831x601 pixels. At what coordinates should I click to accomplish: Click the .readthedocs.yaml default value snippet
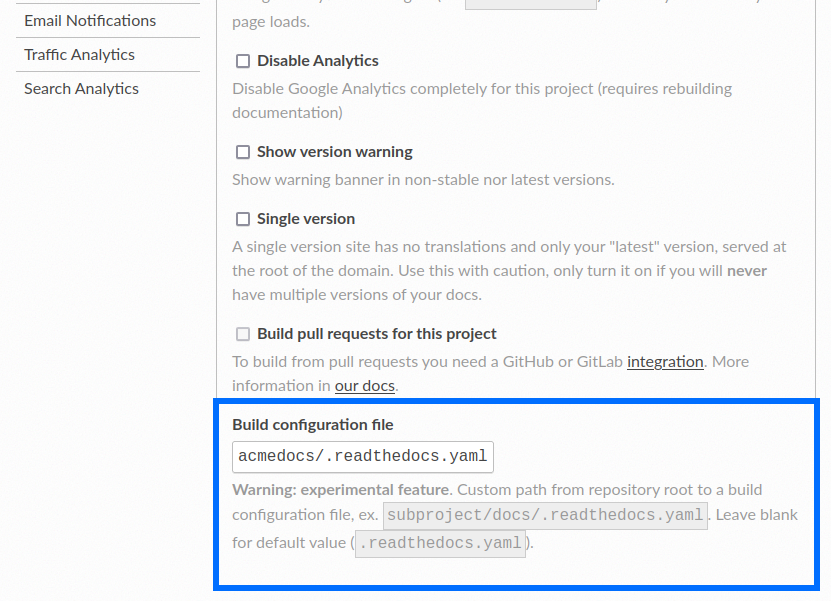pos(439,543)
